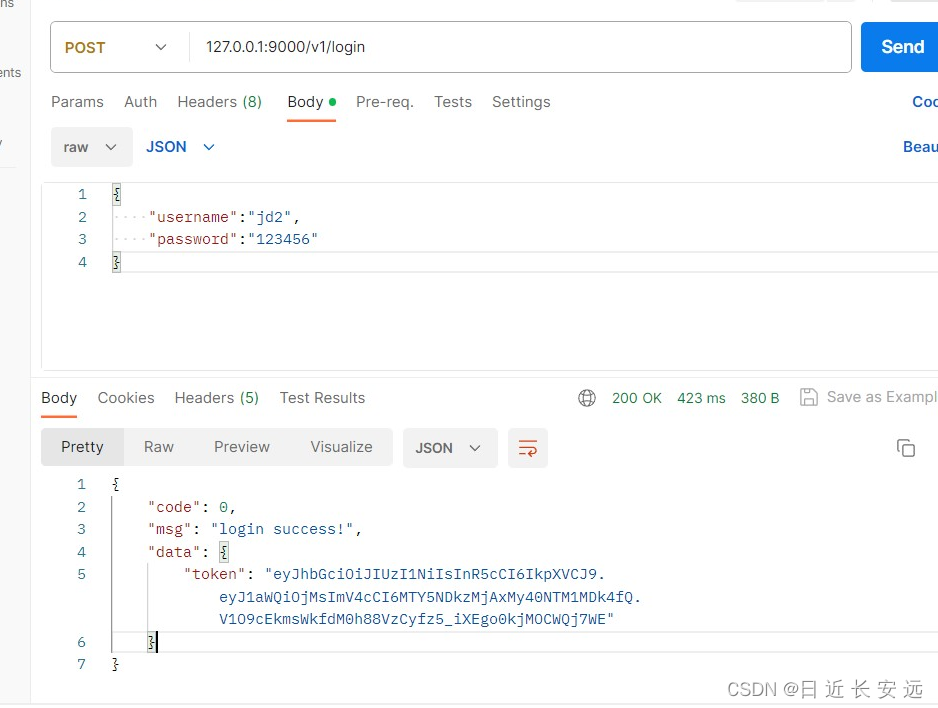Switch to the Params tab
The width and height of the screenshot is (938, 708).
pyautogui.click(x=77, y=102)
